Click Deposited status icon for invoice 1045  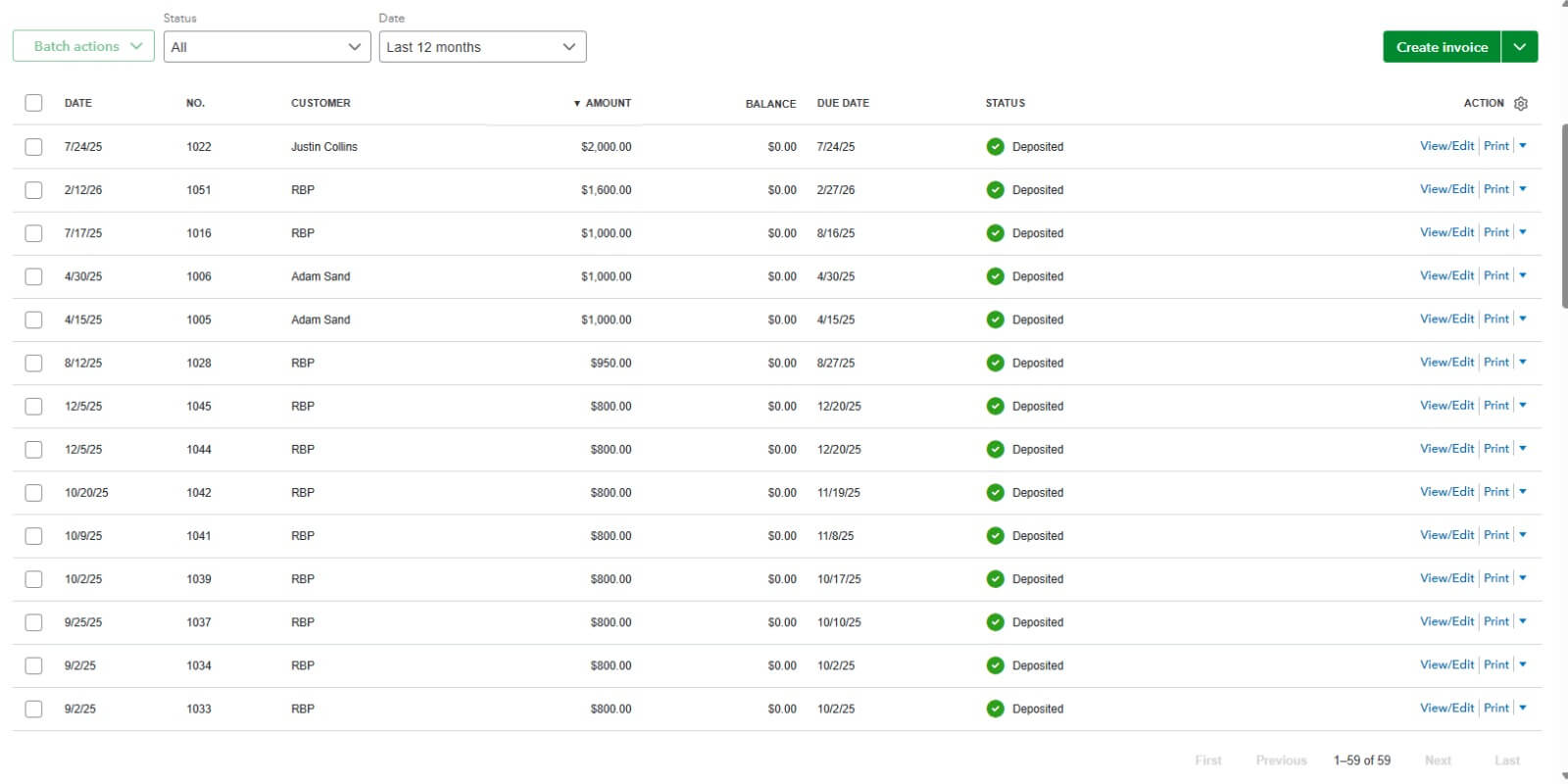pyautogui.click(x=995, y=406)
